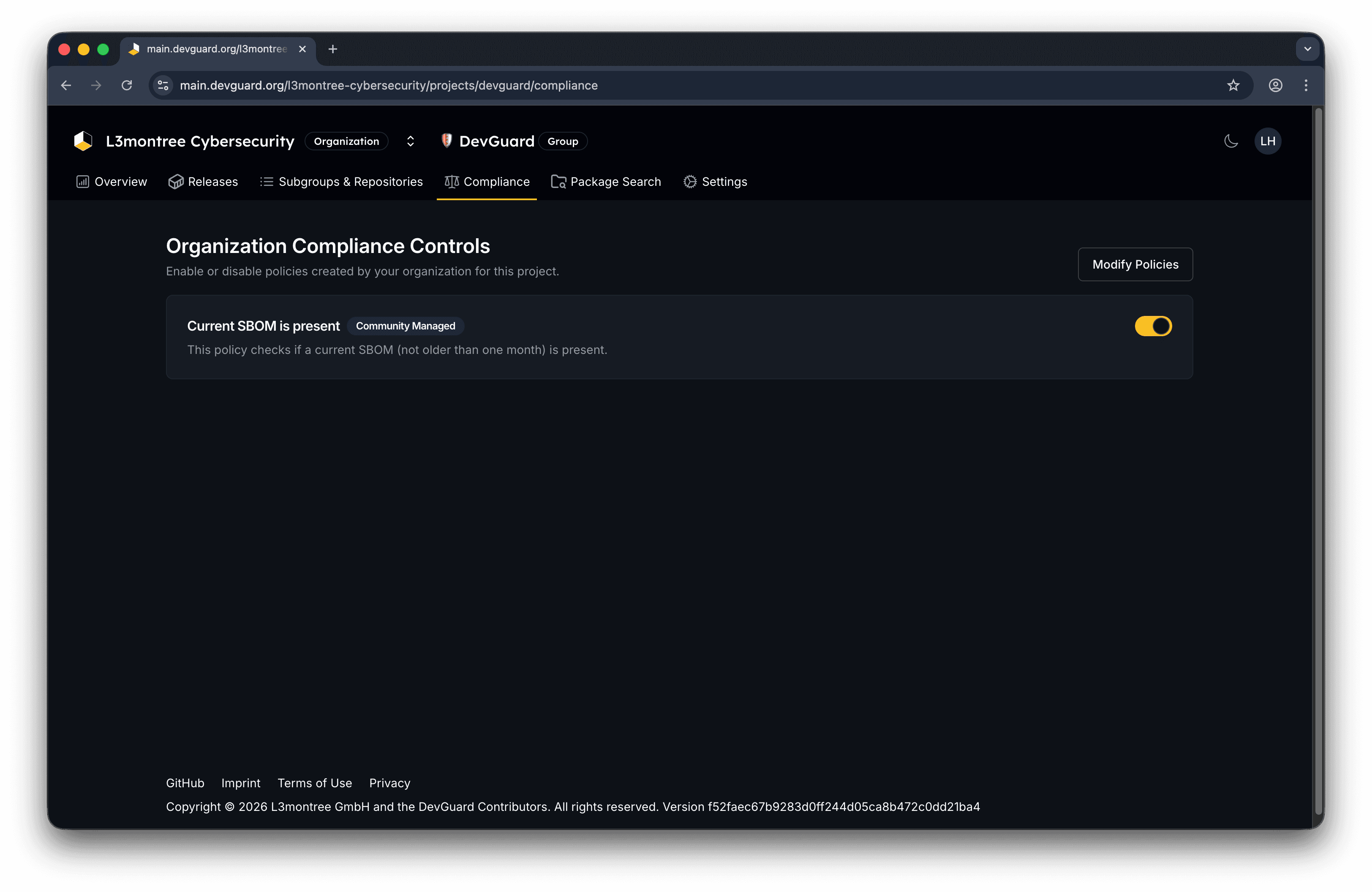This screenshot has width=1372, height=892.
Task: Expand the organization switcher chevron
Action: (x=411, y=141)
